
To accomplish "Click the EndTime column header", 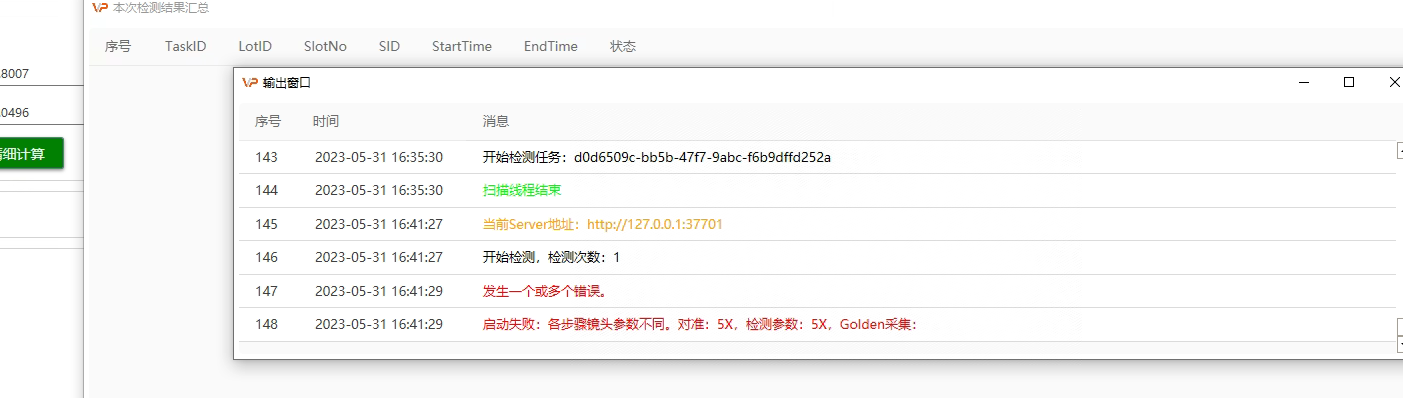I will [551, 46].
